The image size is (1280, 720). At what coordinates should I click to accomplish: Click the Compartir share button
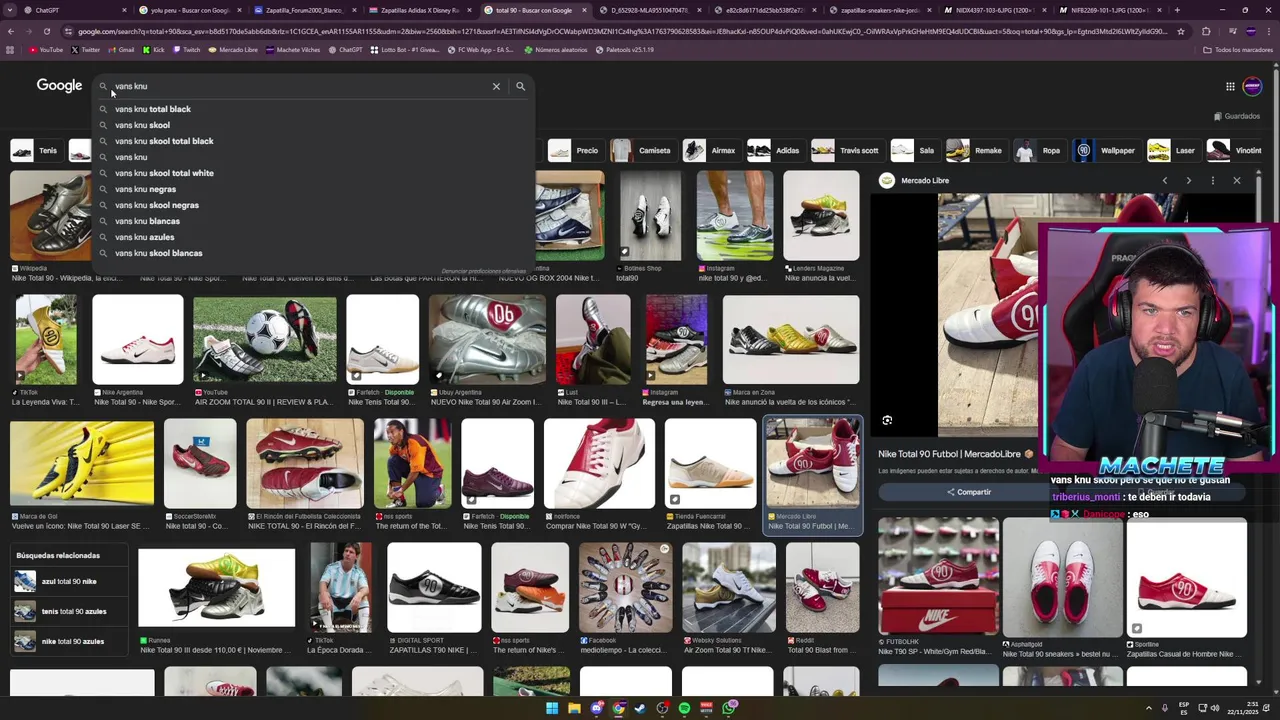pos(968,492)
